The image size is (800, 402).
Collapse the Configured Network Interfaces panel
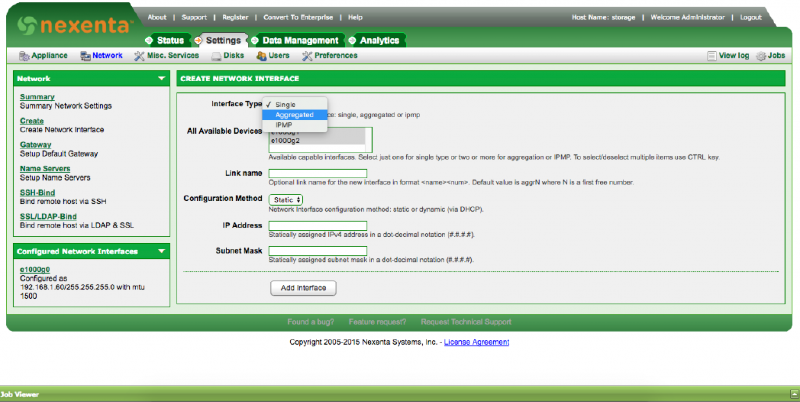click(161, 251)
